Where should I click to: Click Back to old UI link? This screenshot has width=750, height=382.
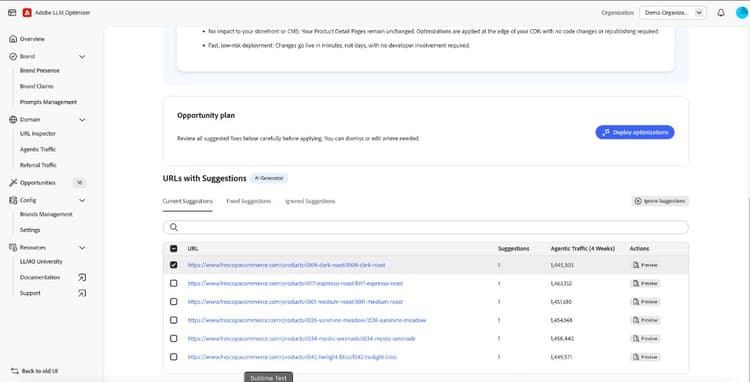pos(40,371)
